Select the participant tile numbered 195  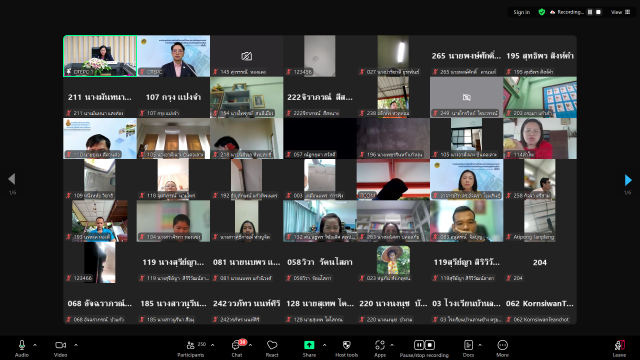[540, 56]
